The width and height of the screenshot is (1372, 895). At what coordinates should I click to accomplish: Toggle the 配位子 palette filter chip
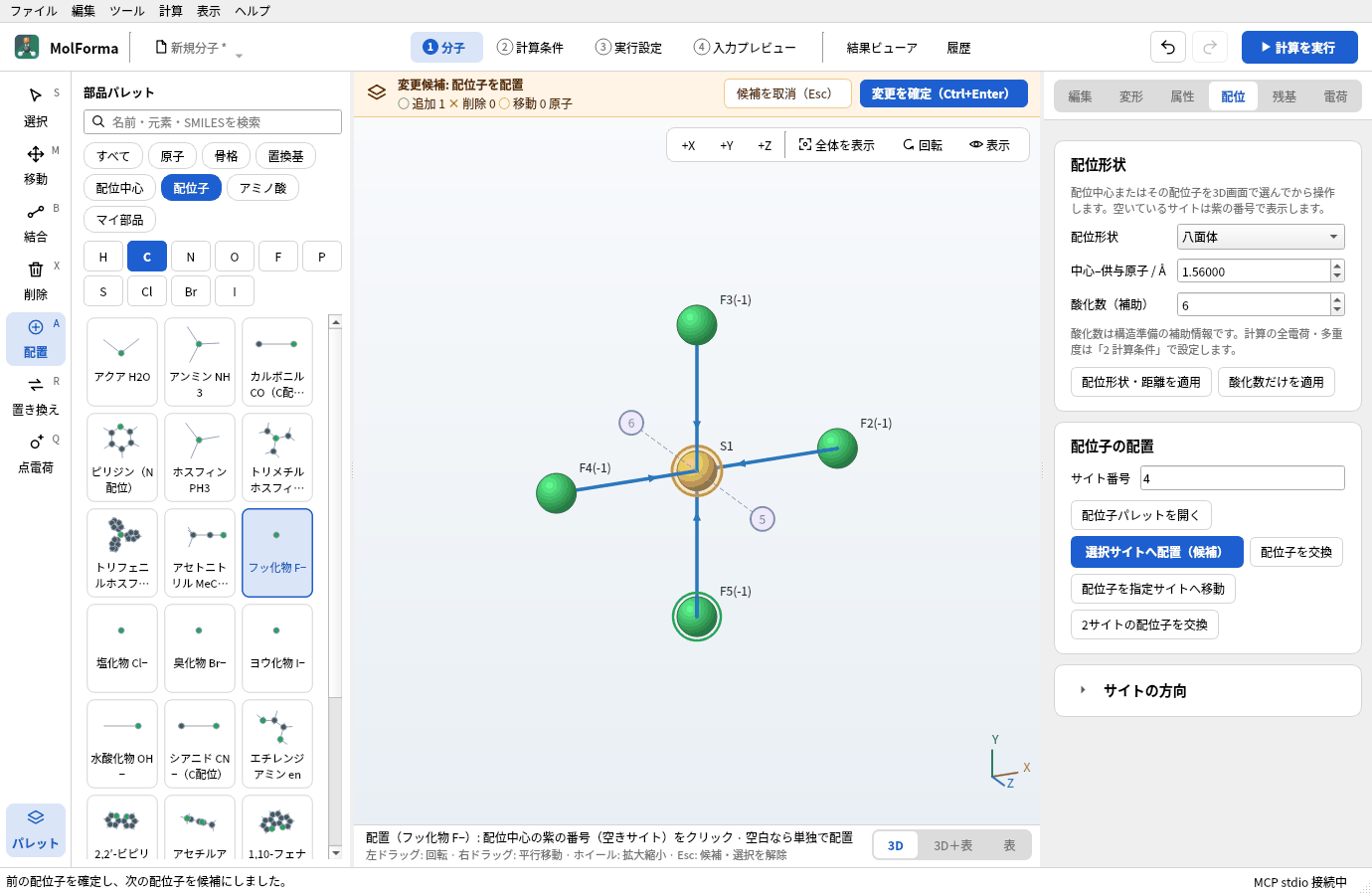pos(191,188)
